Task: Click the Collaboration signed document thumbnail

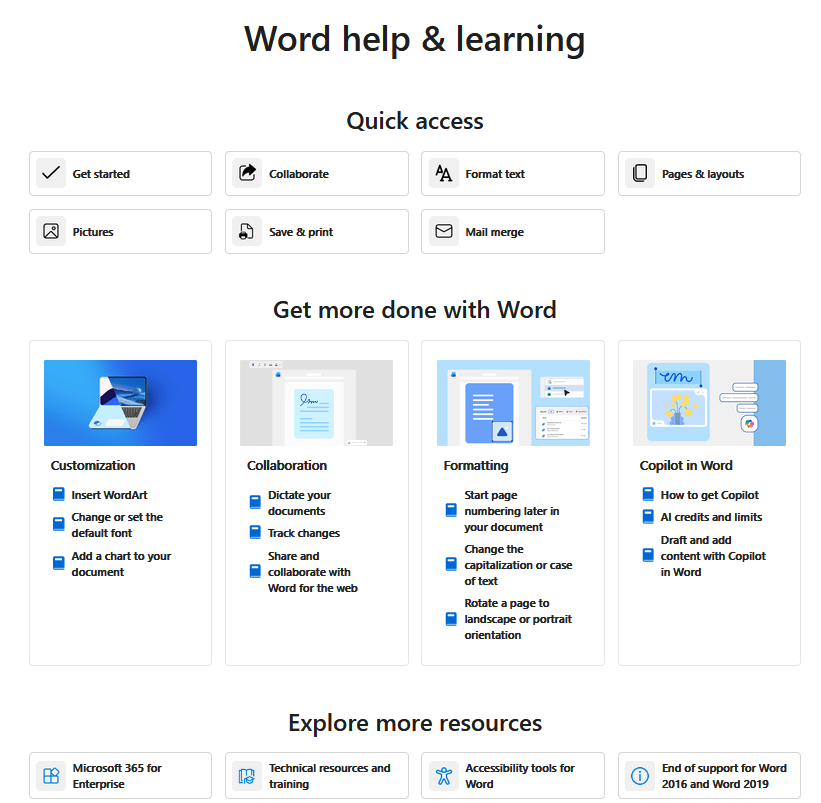Action: point(316,403)
